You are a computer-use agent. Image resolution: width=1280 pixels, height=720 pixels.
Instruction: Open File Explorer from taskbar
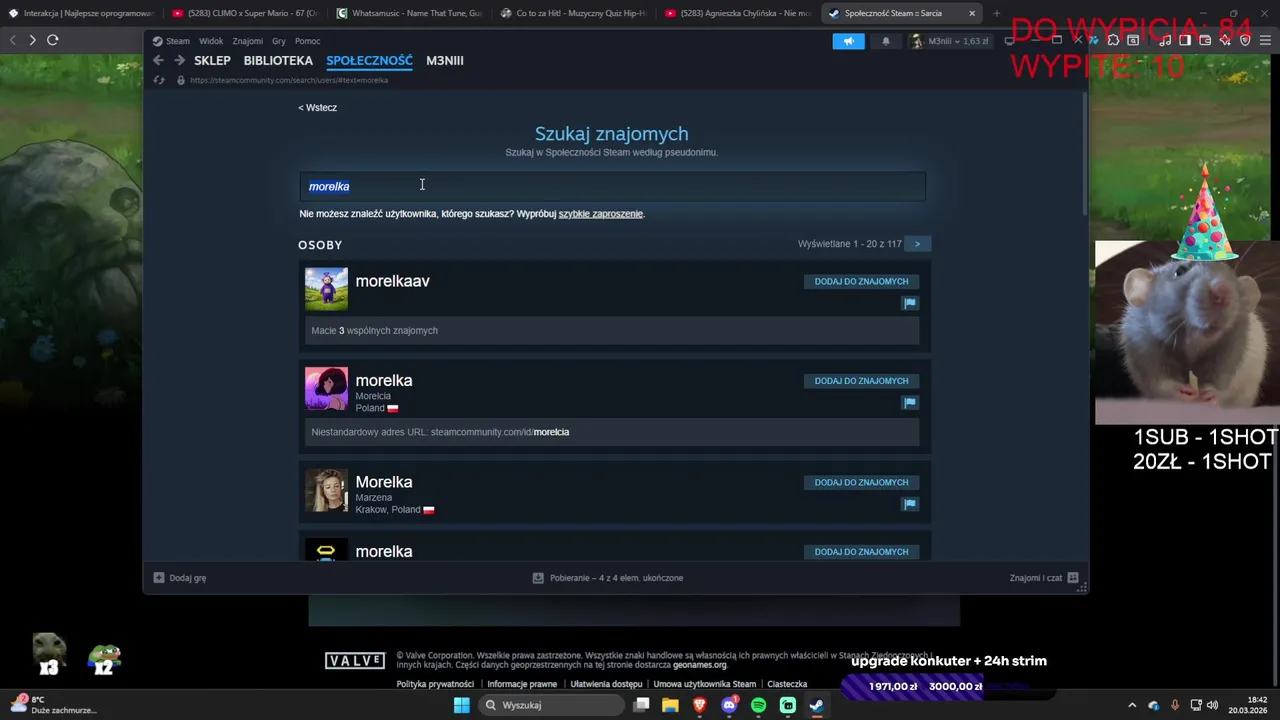click(670, 705)
